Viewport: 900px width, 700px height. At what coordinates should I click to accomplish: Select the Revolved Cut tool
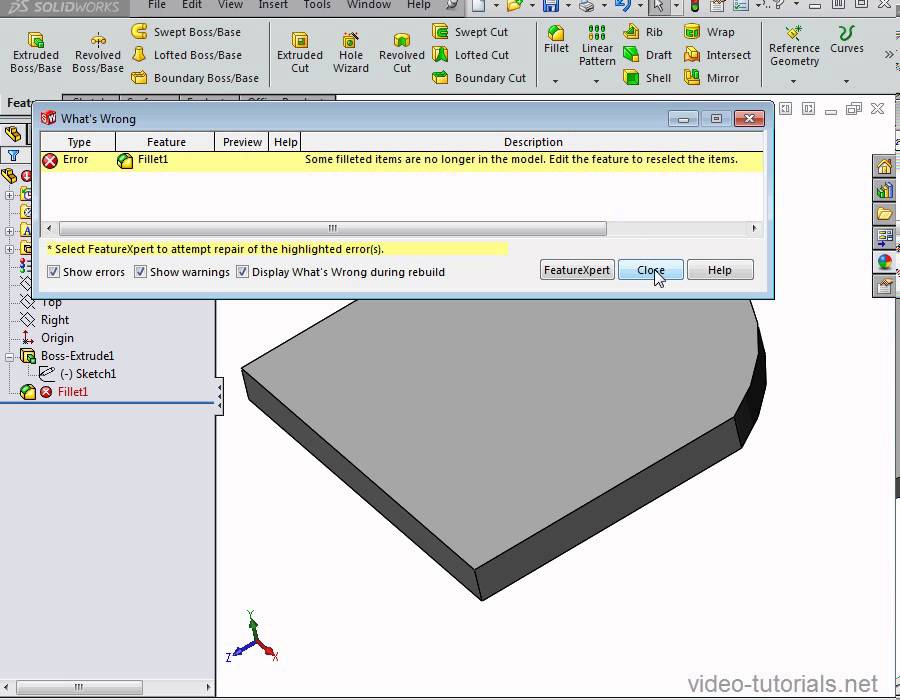402,52
